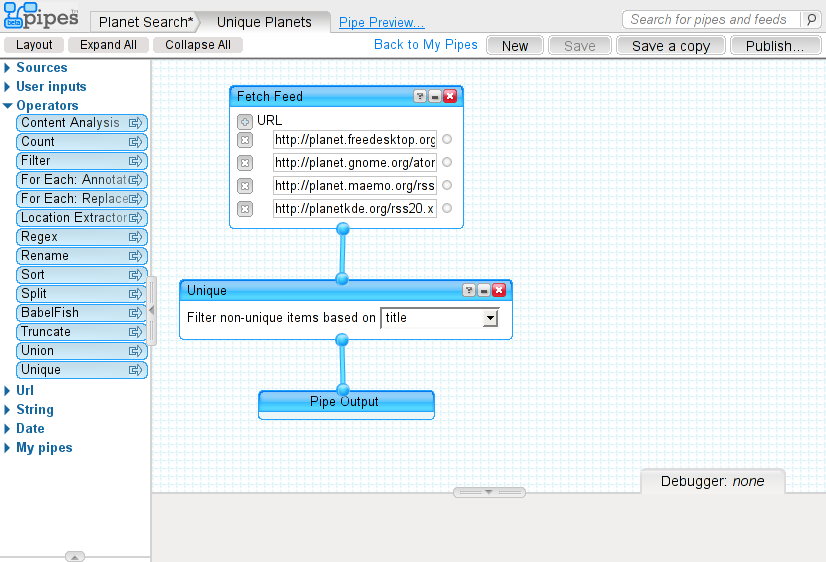Viewport: 826px width, 562px height.
Task: Minimize the Fetch Feed module
Action: pyautogui.click(x=435, y=96)
